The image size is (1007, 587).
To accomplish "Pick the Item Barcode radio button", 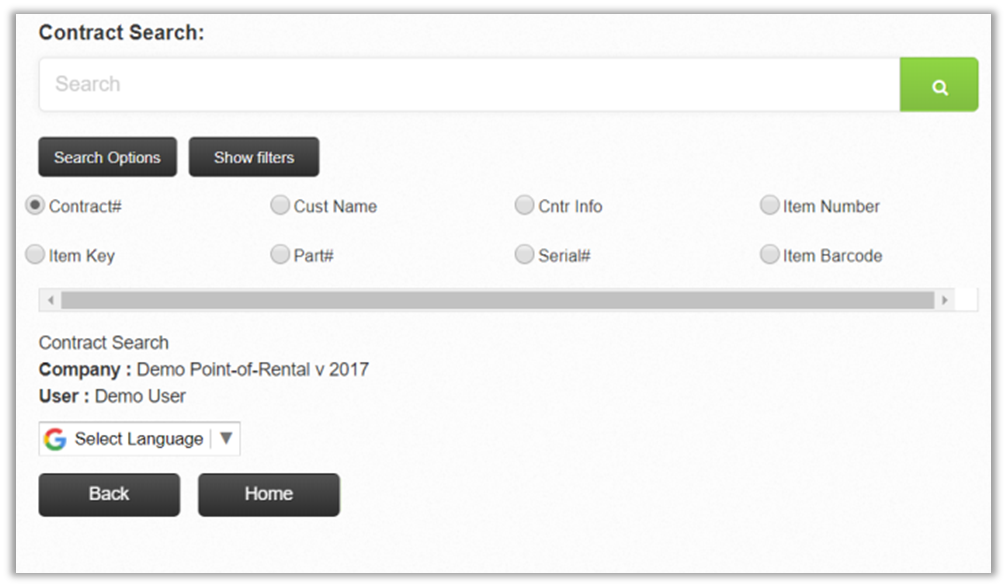I will click(x=769, y=255).
